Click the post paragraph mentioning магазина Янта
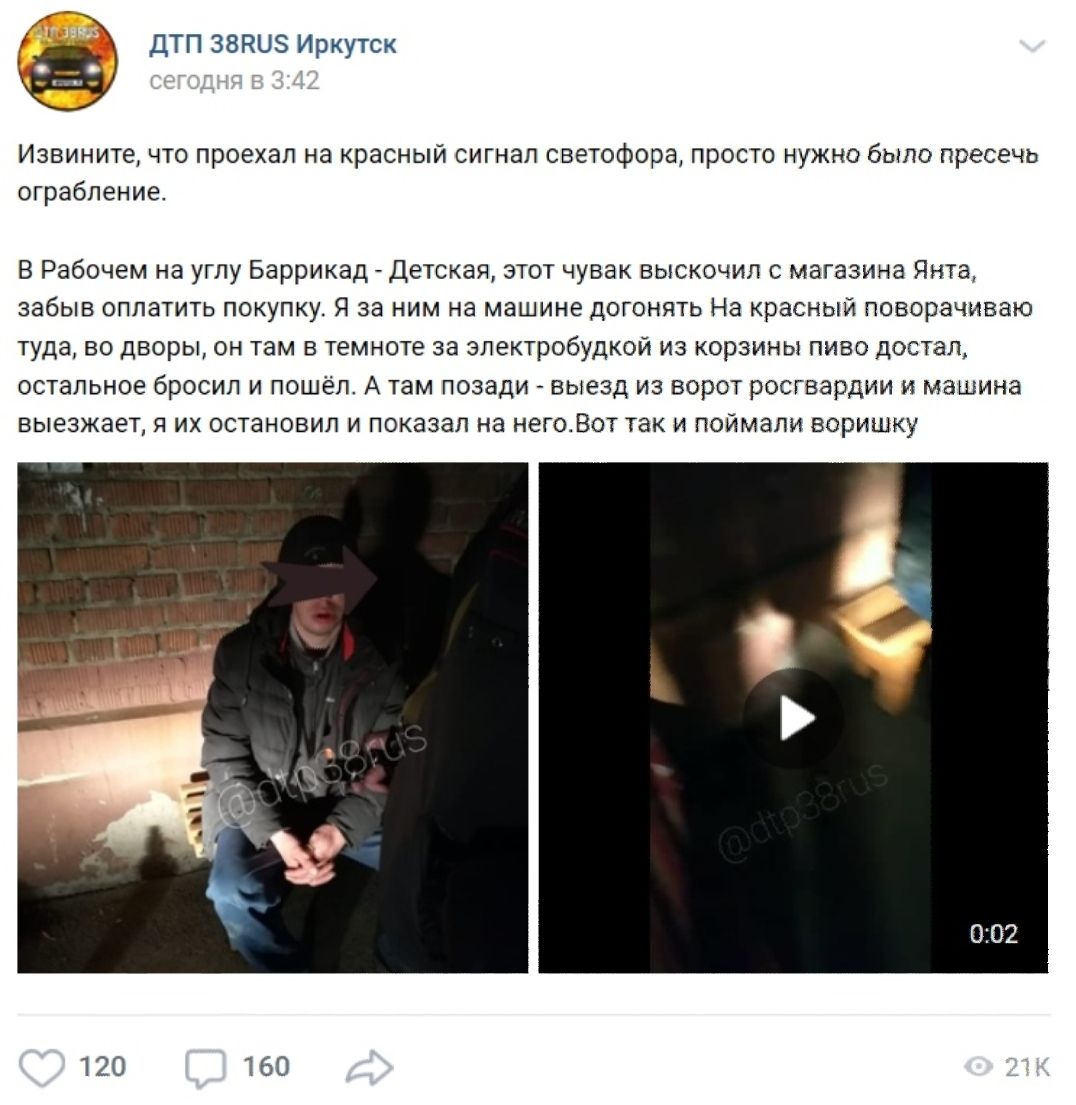 point(525,347)
